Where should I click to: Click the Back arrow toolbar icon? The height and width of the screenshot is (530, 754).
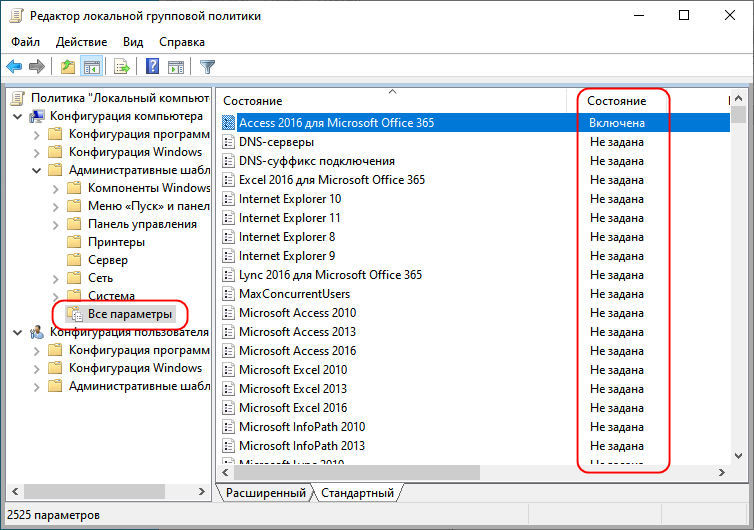coord(14,66)
